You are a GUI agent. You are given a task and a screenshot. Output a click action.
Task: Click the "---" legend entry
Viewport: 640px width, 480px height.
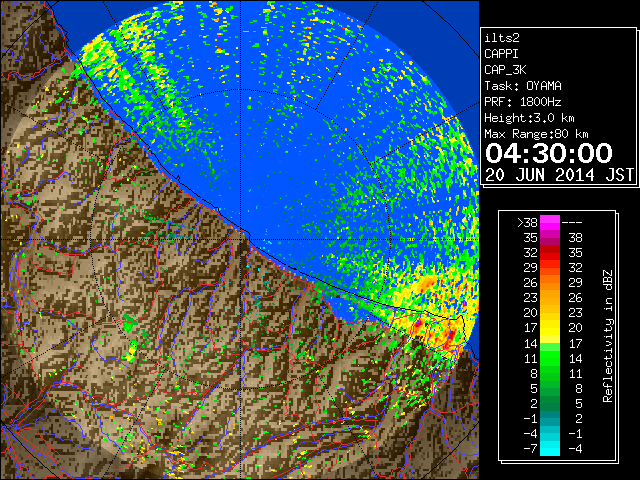(x=572, y=223)
